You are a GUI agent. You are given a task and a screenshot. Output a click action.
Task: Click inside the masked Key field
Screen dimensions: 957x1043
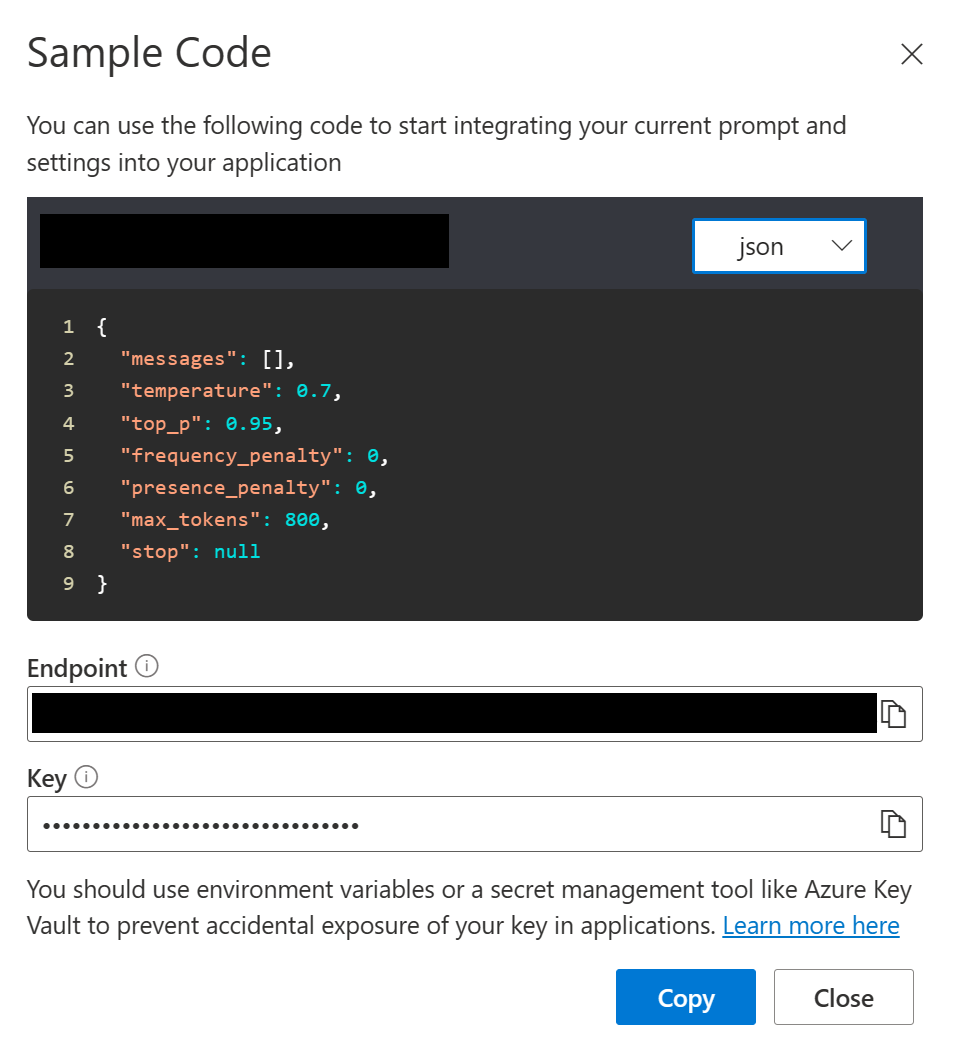[x=450, y=825]
